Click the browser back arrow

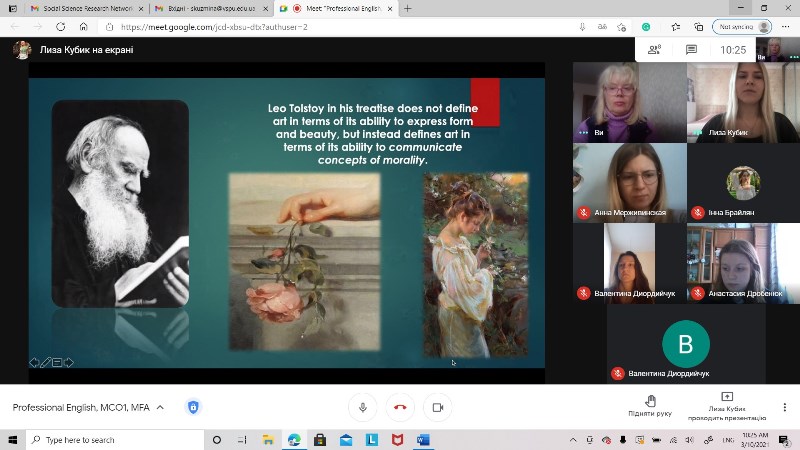click(15, 27)
